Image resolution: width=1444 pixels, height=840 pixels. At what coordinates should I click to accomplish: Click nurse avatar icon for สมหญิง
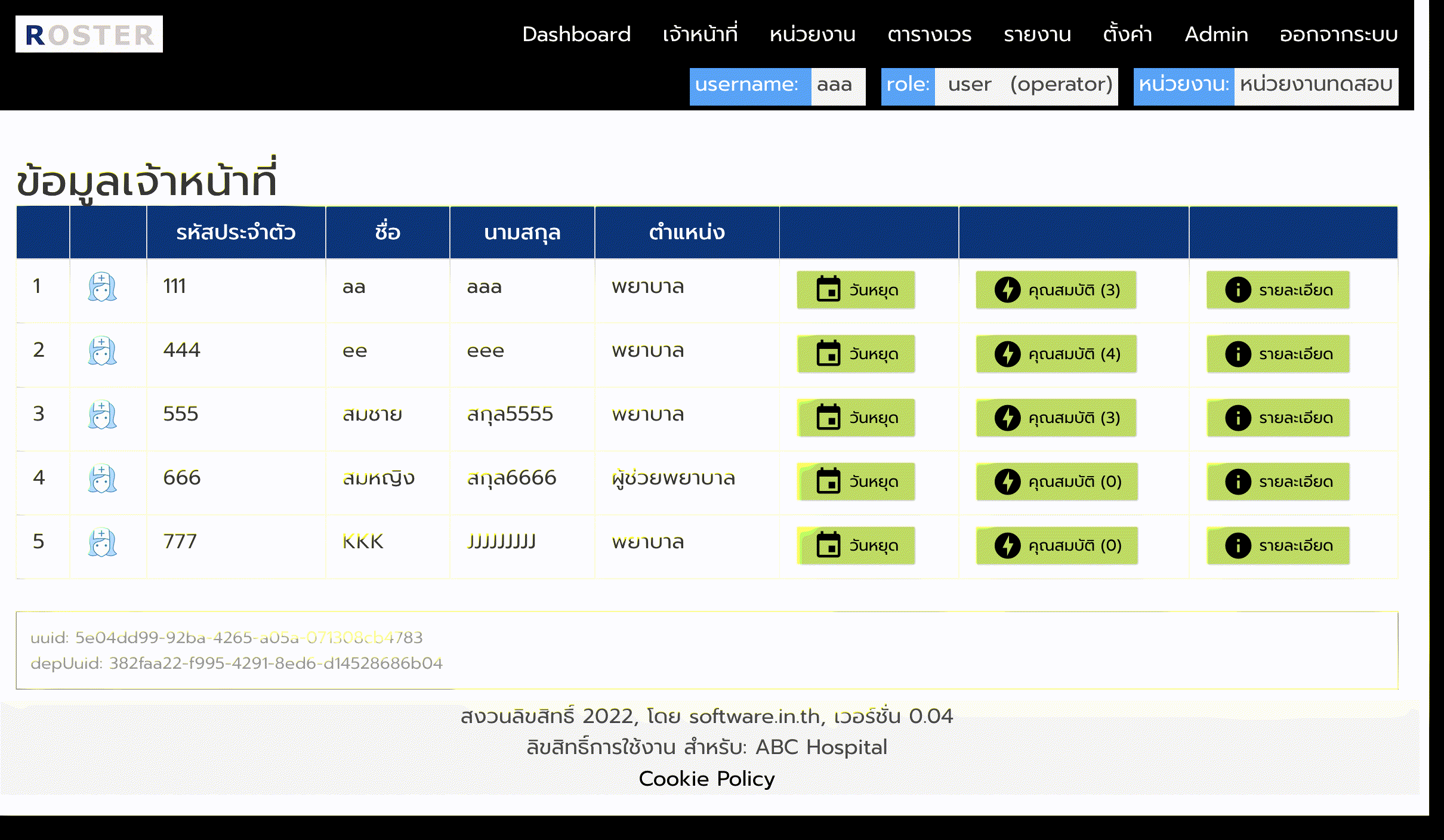pyautogui.click(x=102, y=478)
